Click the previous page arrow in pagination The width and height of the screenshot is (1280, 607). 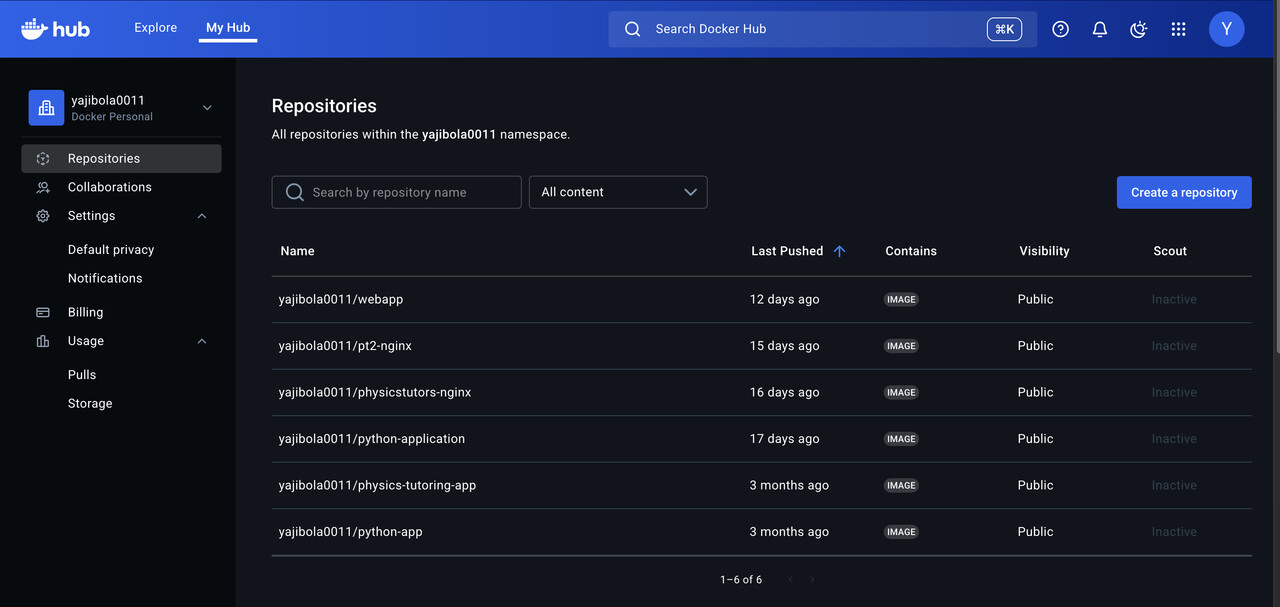click(x=790, y=580)
